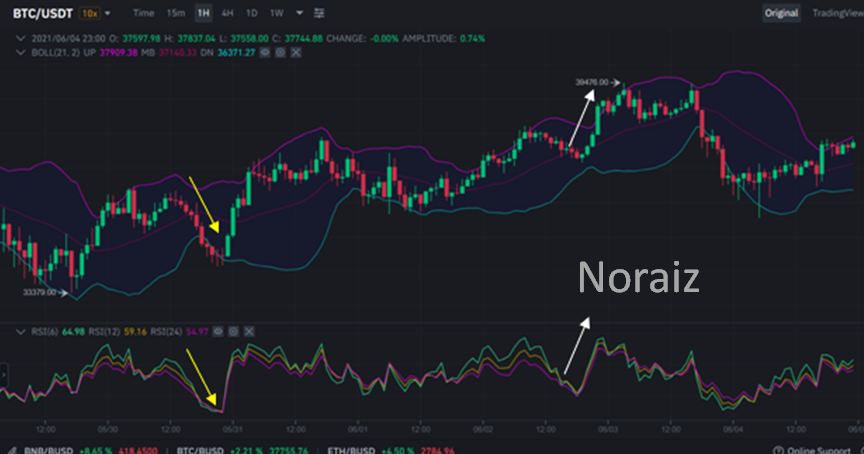Select the 1H interval

pos(203,13)
